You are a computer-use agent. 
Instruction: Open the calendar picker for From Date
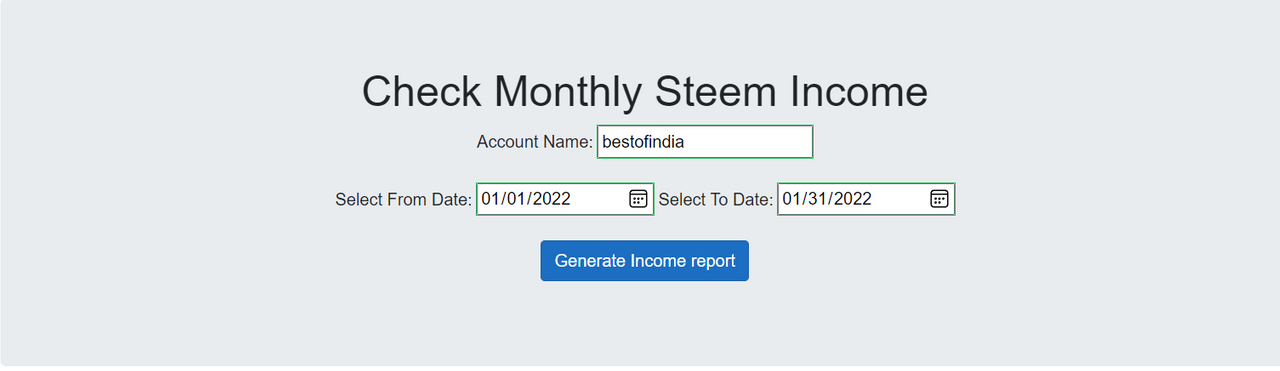638,198
